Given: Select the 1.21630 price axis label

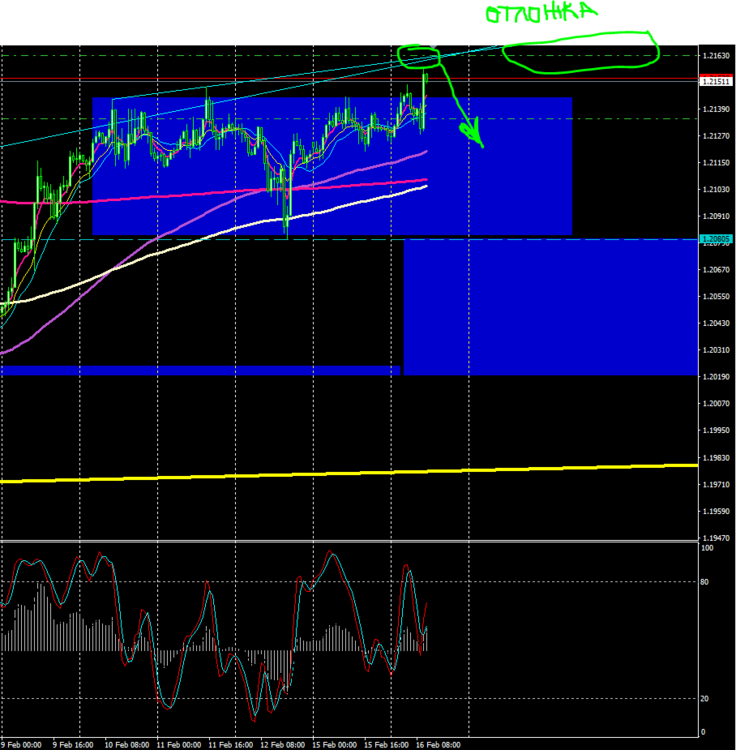Looking at the screenshot, I should click(716, 56).
